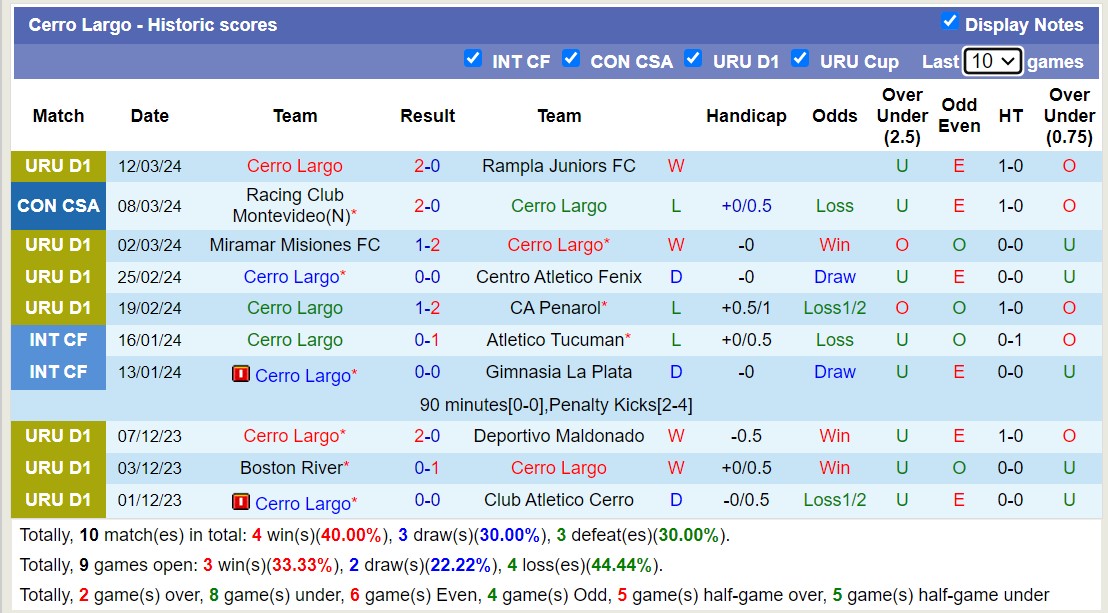Image resolution: width=1108 pixels, height=613 pixels.
Task: Click the 2-0 result against Deportivo Maldonado
Action: point(427,436)
